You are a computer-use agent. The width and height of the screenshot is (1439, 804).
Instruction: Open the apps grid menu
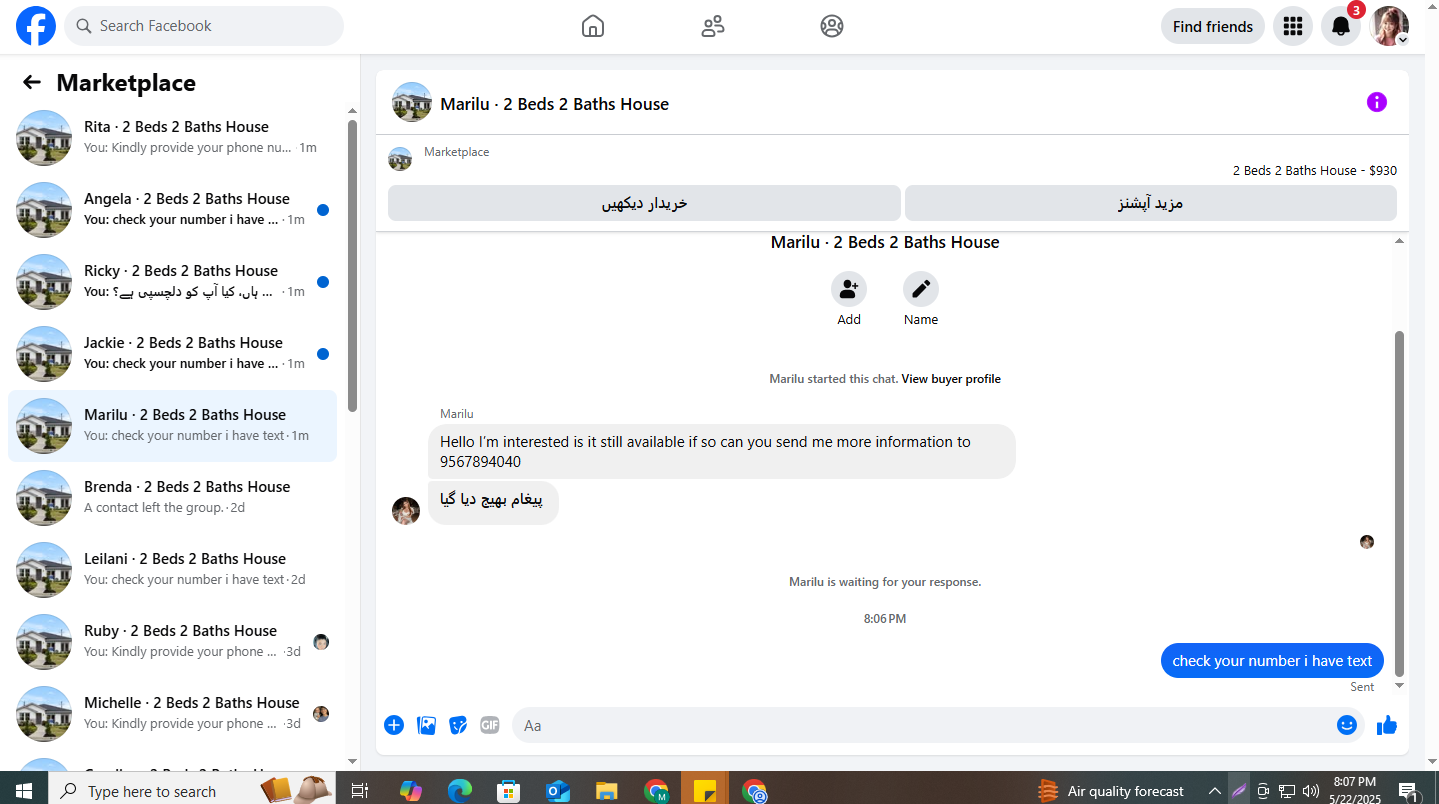coord(1293,26)
